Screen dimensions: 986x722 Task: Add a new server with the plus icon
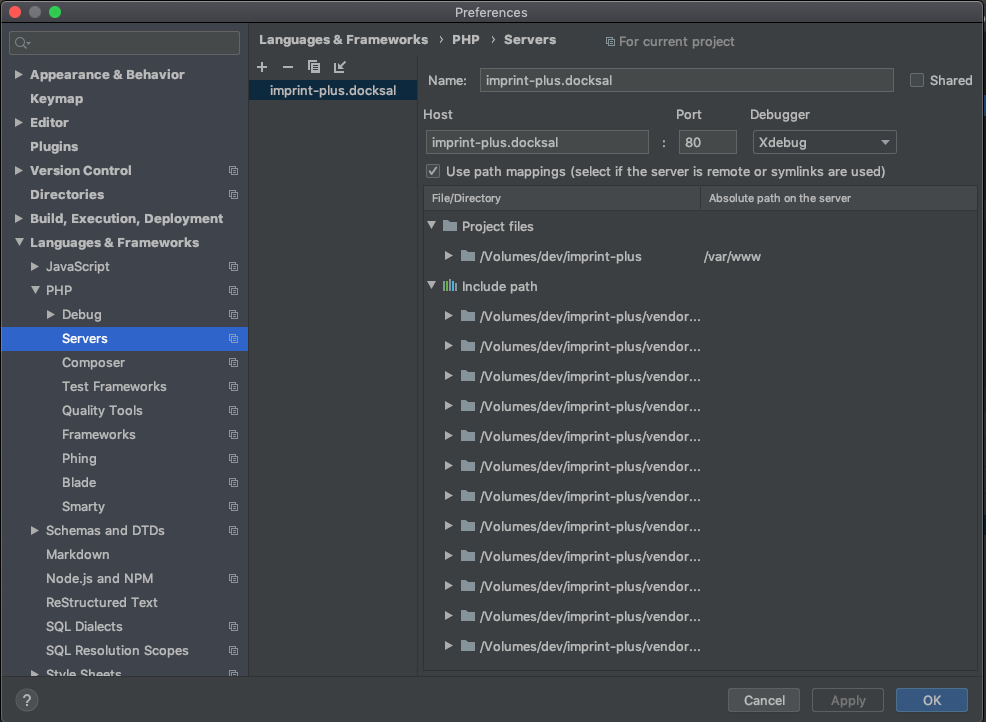coord(262,67)
